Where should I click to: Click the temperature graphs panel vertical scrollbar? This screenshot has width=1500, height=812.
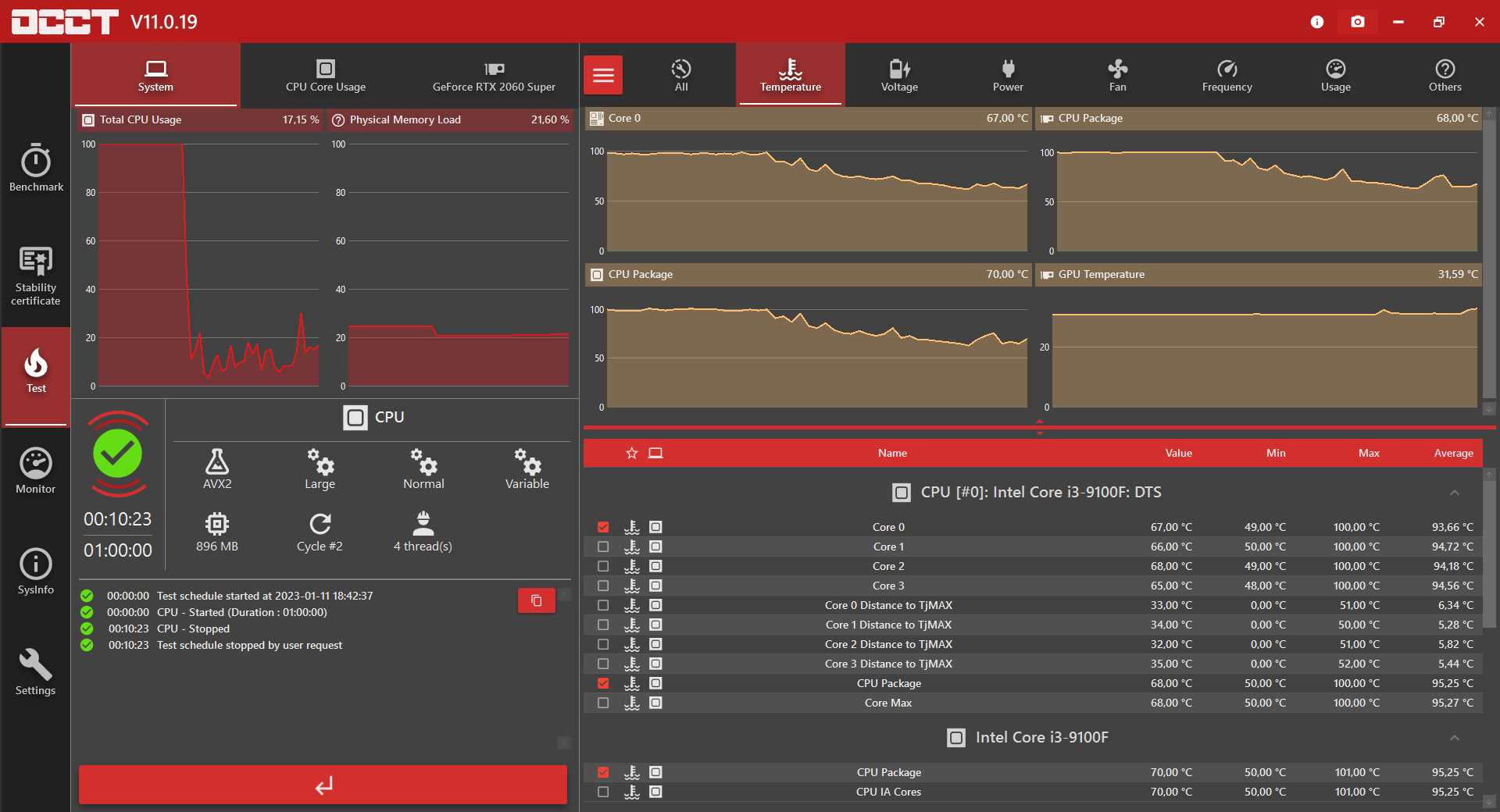click(1489, 258)
